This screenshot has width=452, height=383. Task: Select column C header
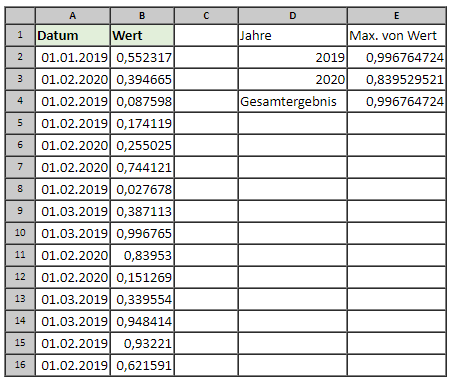206,16
